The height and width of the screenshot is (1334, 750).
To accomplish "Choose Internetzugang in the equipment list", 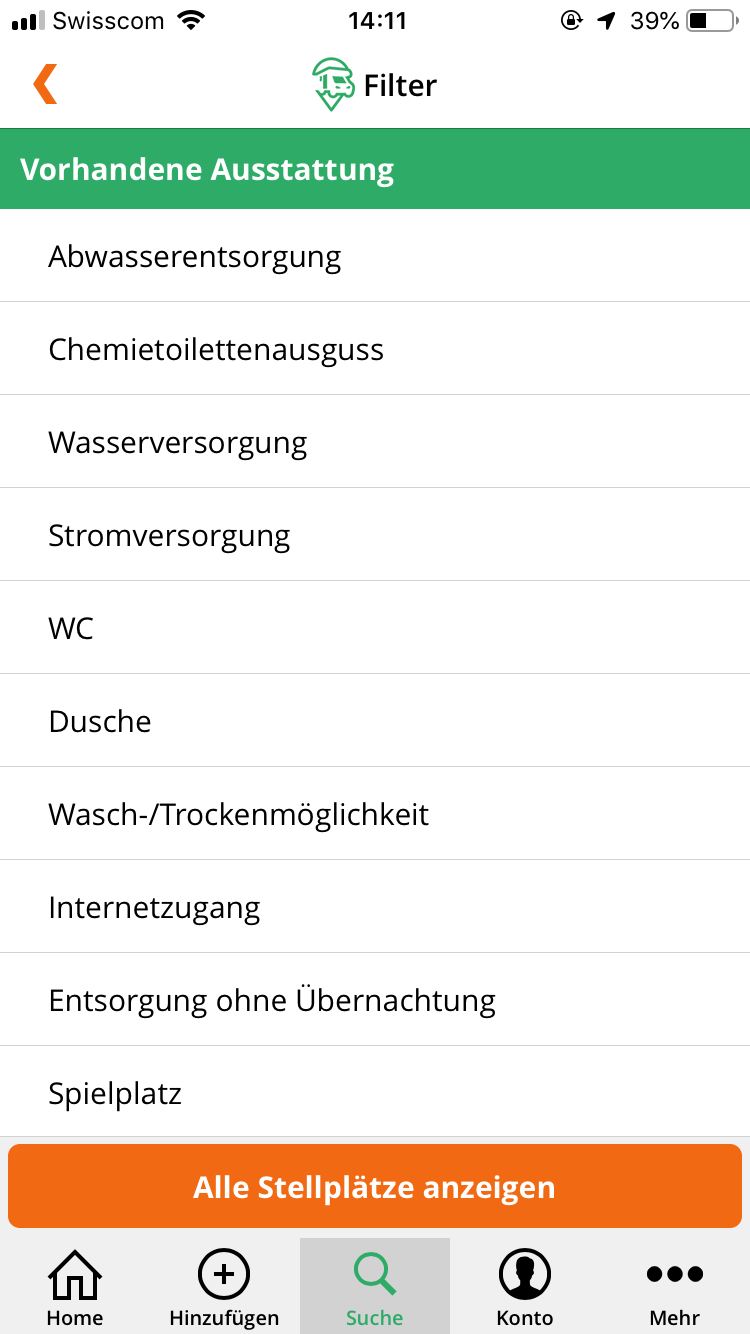I will pyautogui.click(x=375, y=907).
